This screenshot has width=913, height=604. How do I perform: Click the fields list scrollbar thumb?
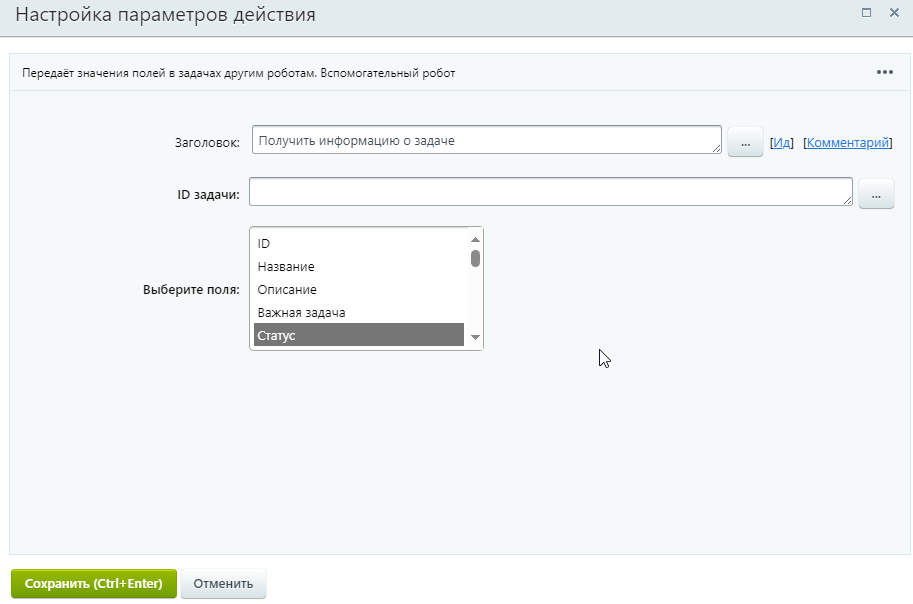coord(476,259)
